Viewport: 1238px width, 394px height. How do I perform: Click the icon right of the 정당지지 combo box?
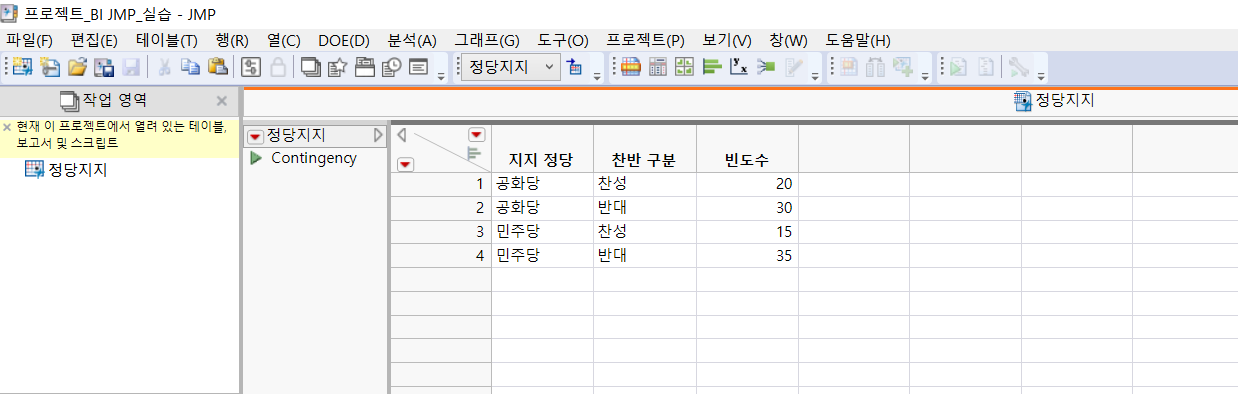(573, 67)
